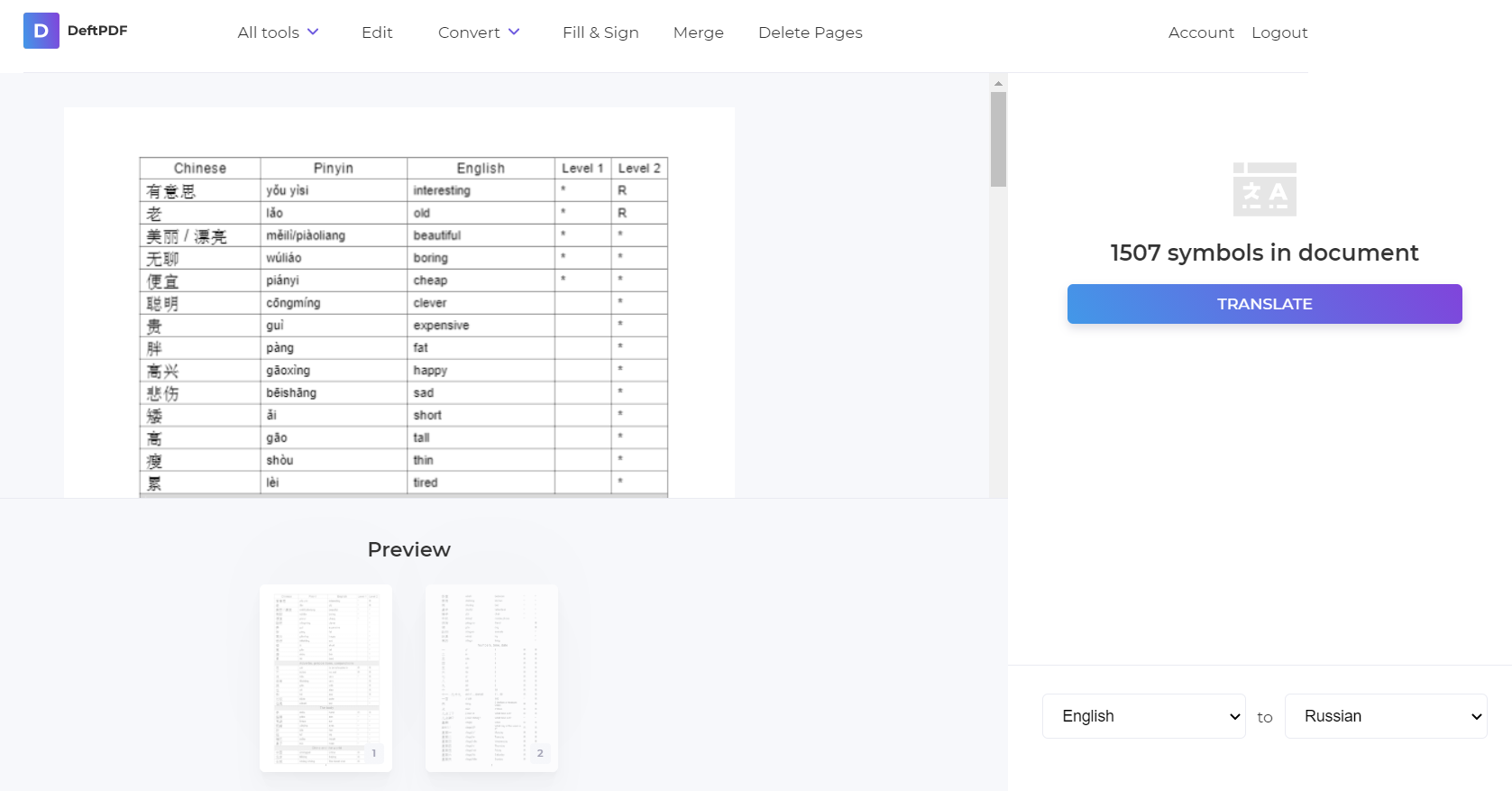Click the 'English' column header in the table
The image size is (1512, 791).
pos(481,168)
